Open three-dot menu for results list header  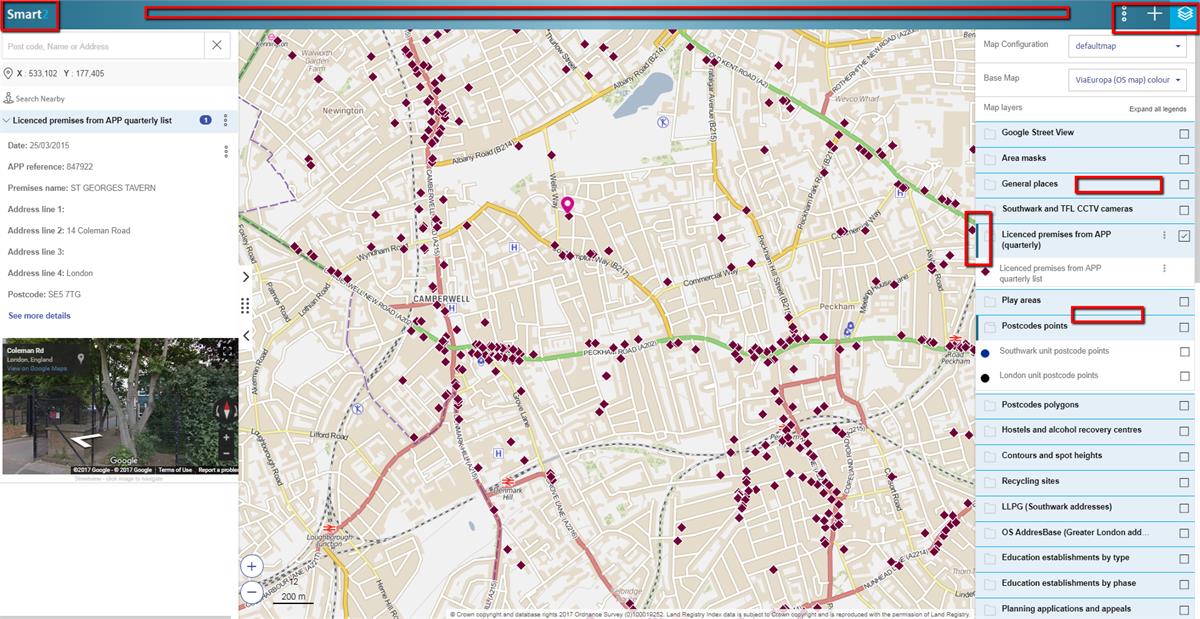tap(226, 120)
